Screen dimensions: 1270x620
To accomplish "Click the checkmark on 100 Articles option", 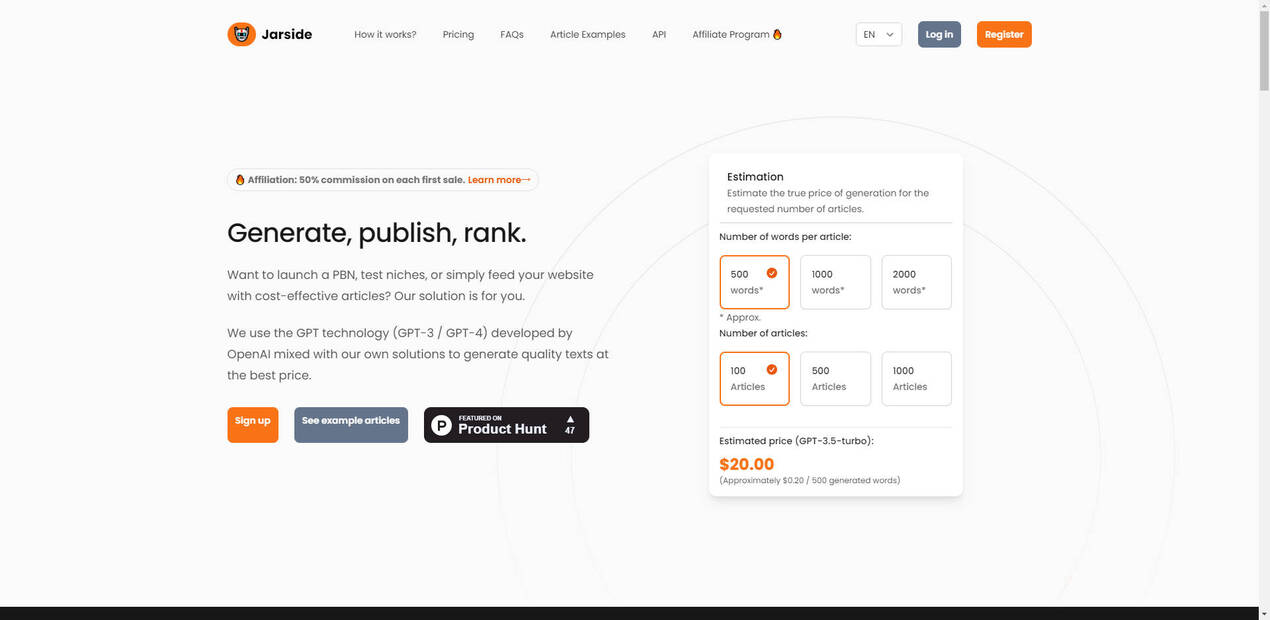I will pyautogui.click(x=771, y=370).
